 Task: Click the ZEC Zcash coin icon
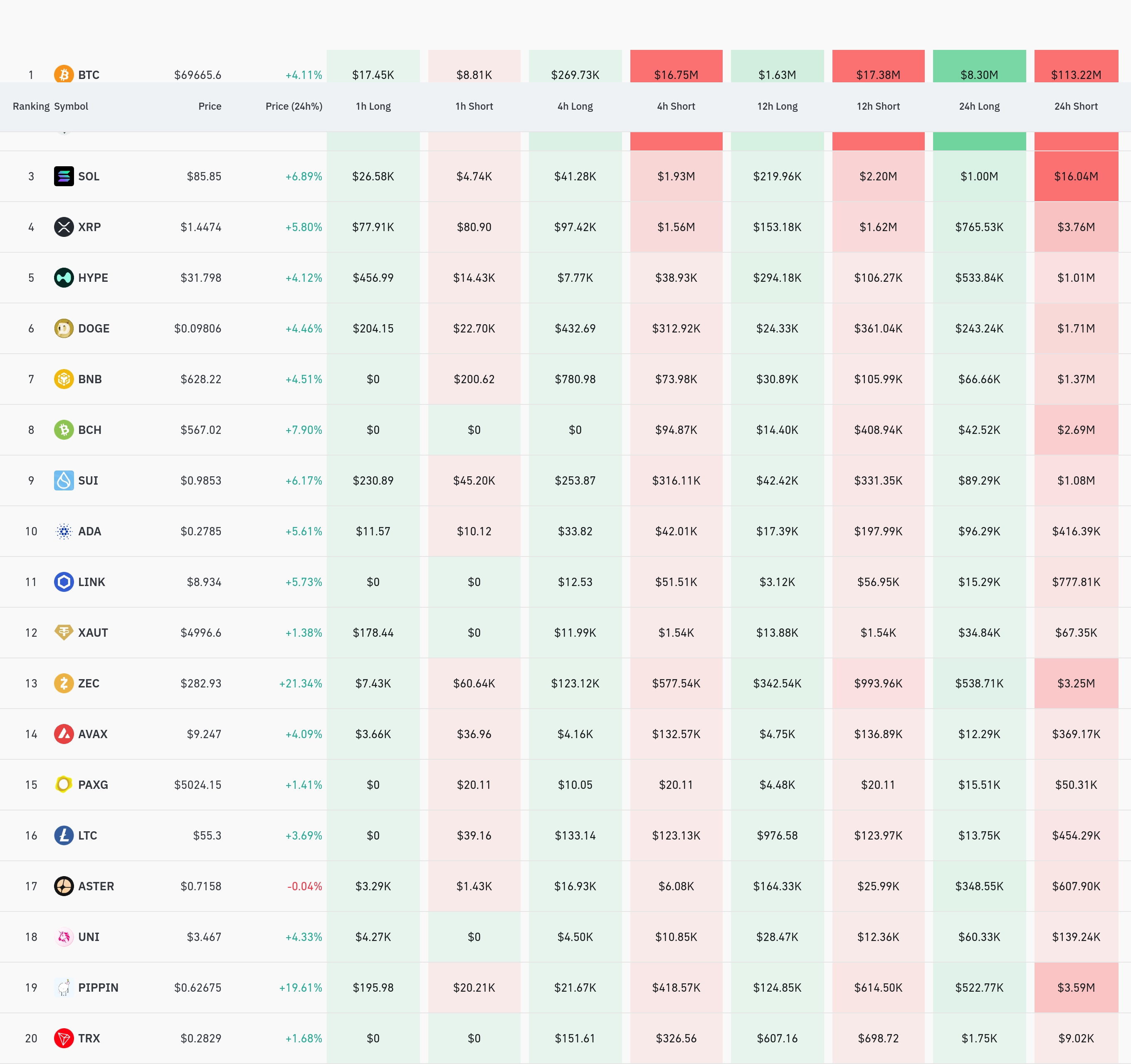click(64, 683)
